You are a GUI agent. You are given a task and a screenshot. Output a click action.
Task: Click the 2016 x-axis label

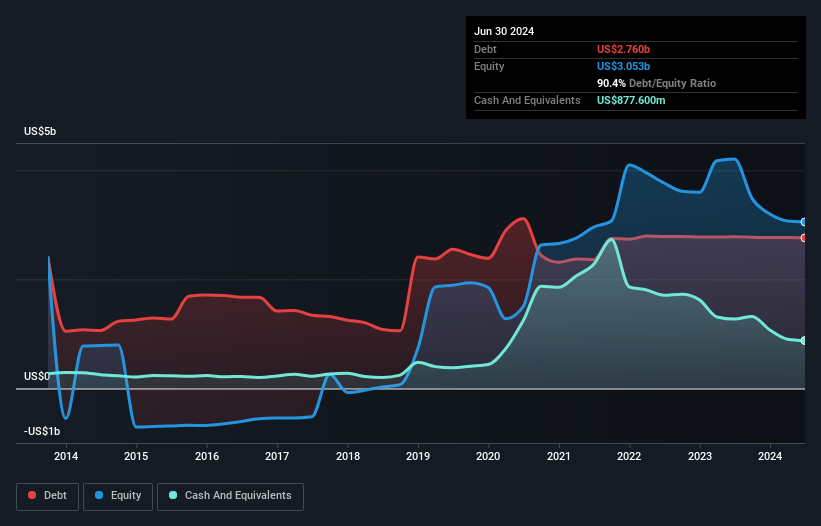pos(207,456)
